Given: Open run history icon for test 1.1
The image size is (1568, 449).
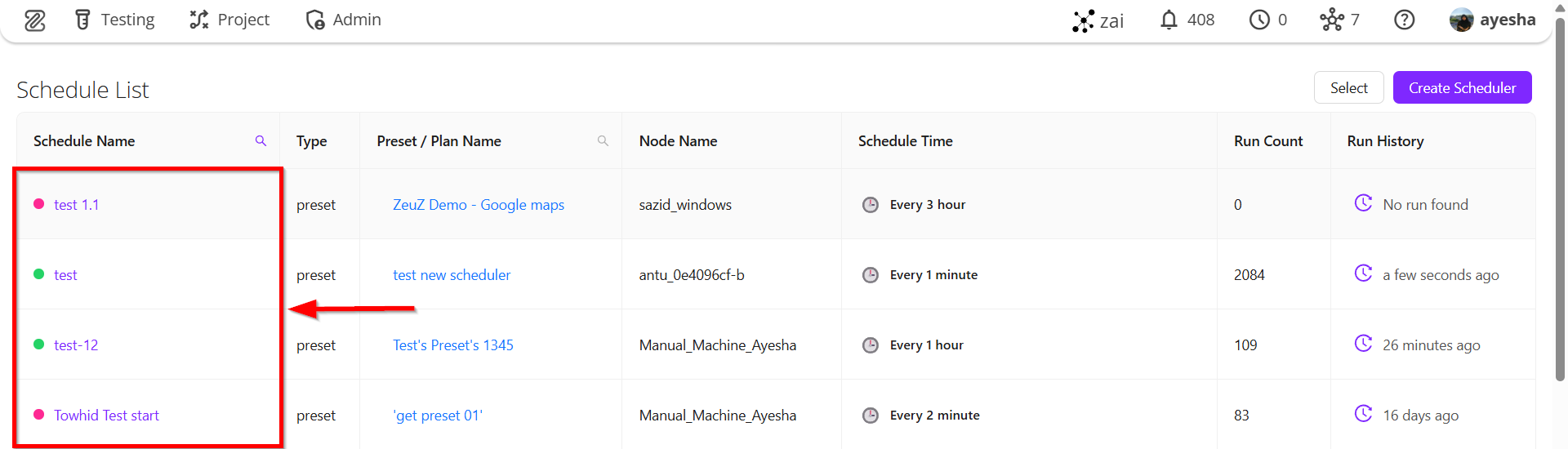Looking at the screenshot, I should click(x=1363, y=203).
